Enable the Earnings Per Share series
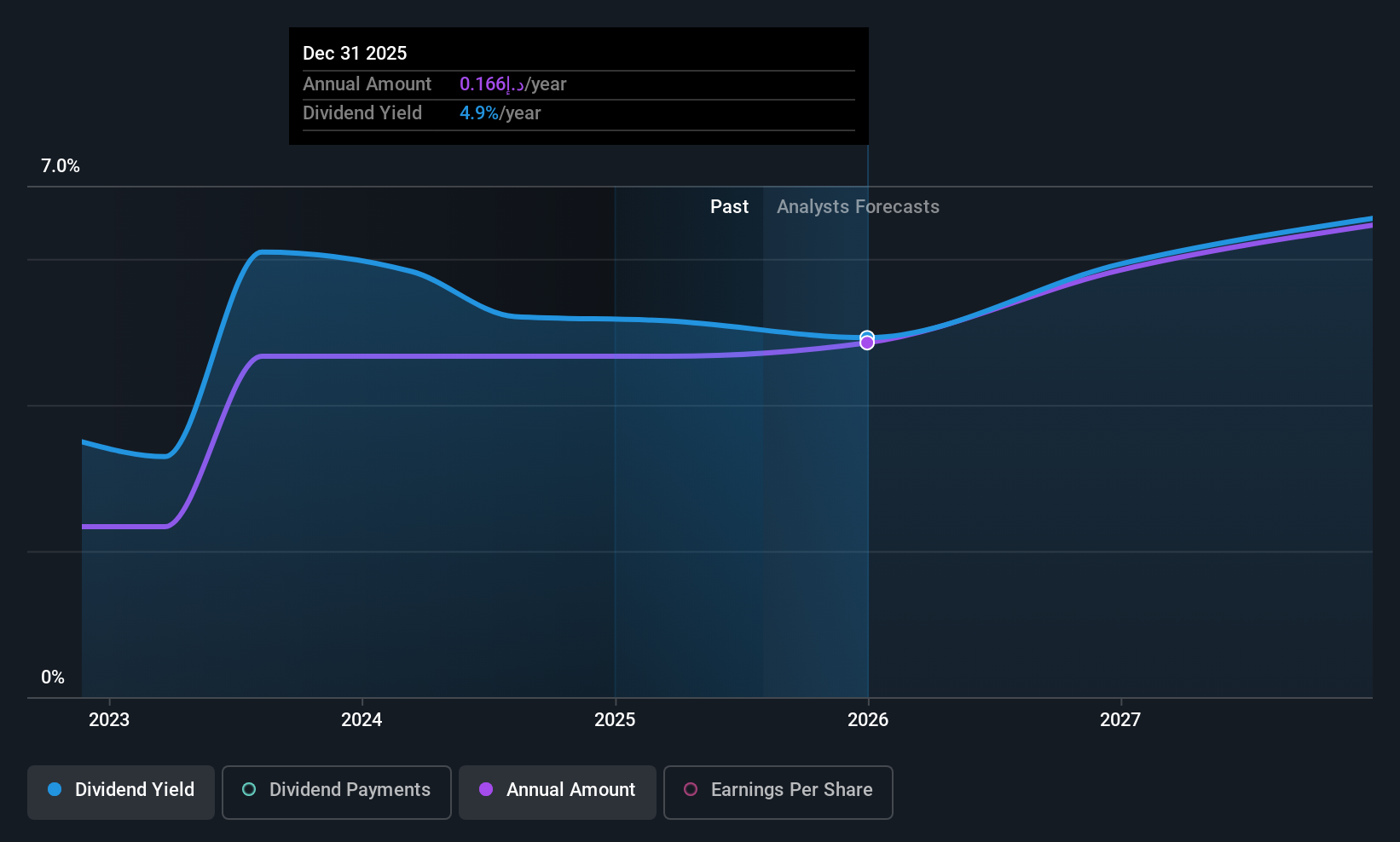Viewport: 1400px width, 842px height. tap(778, 792)
